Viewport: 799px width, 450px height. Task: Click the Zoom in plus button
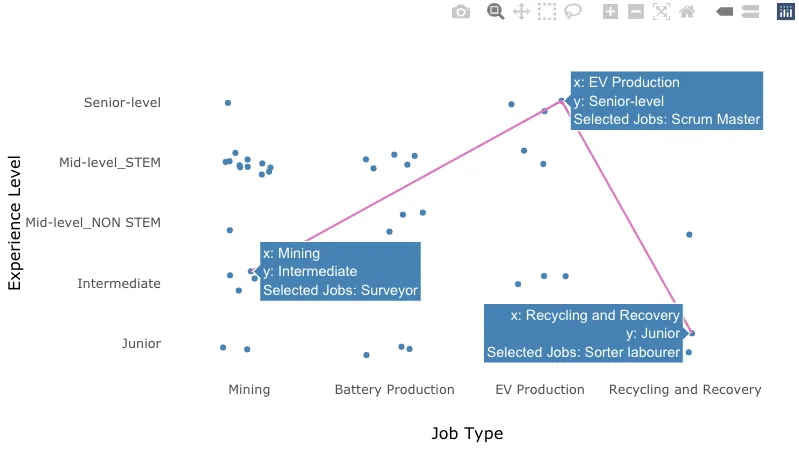(x=610, y=11)
